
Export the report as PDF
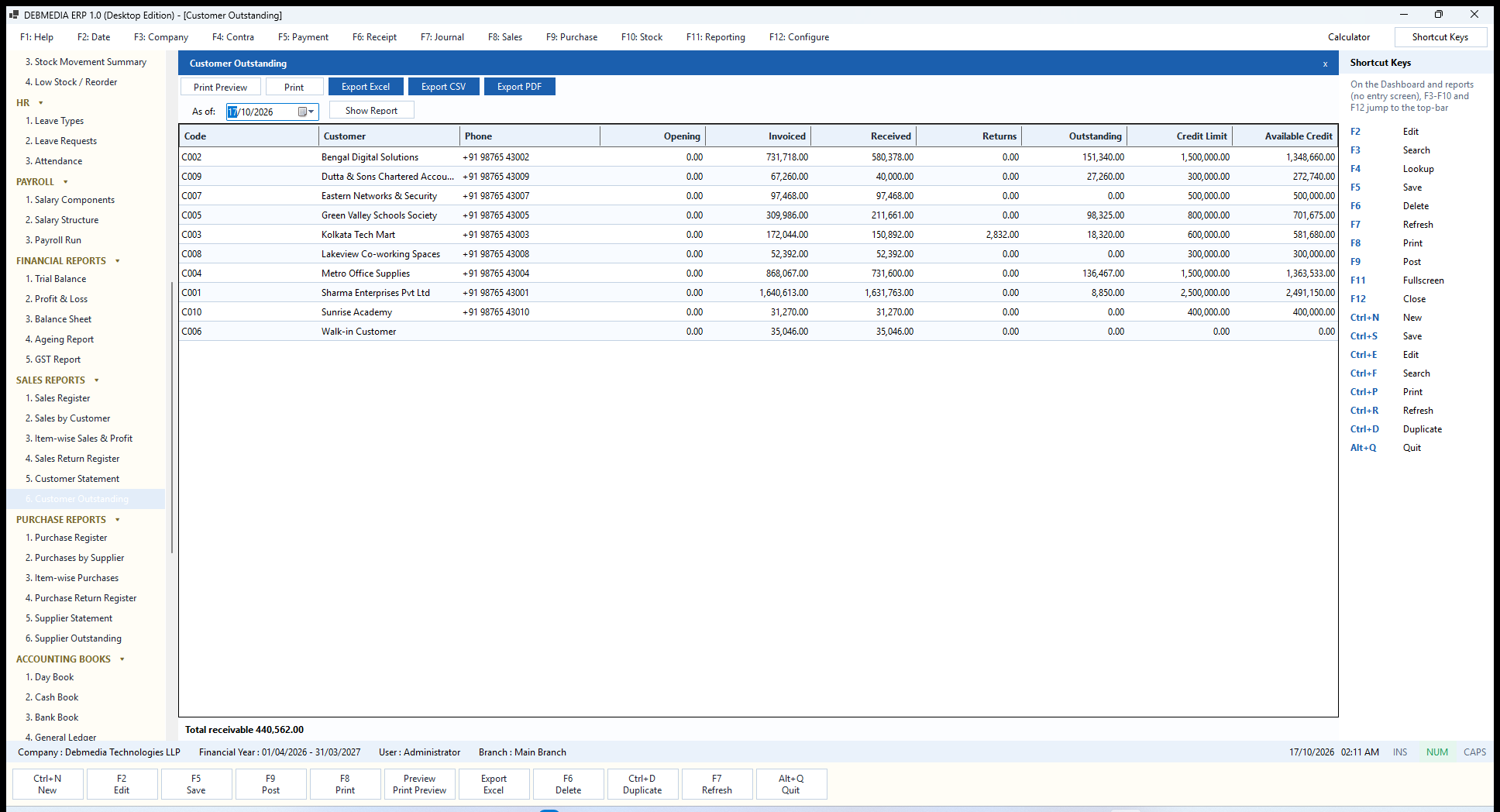click(x=520, y=87)
